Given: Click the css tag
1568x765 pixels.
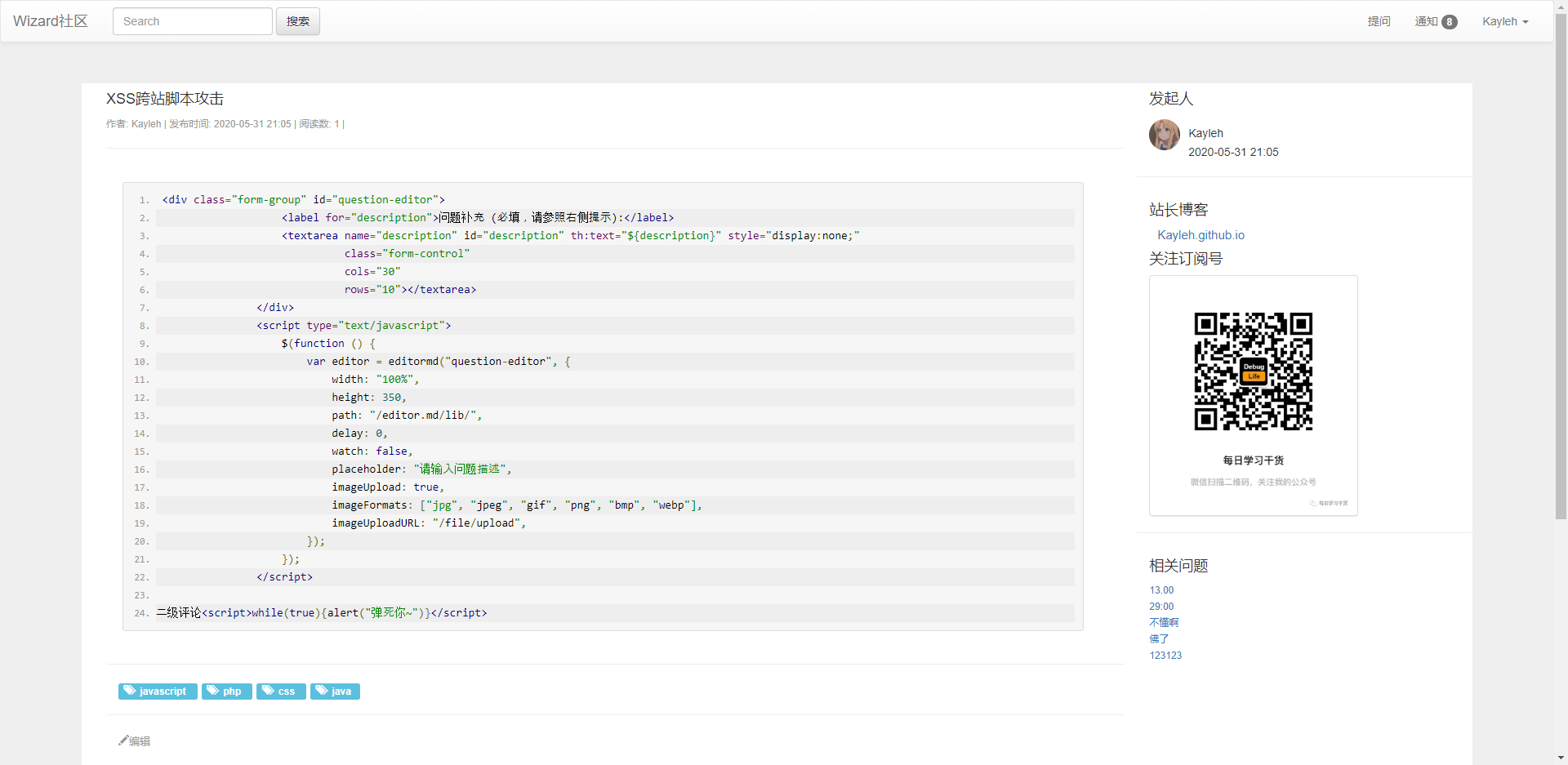Looking at the screenshot, I should click(281, 692).
